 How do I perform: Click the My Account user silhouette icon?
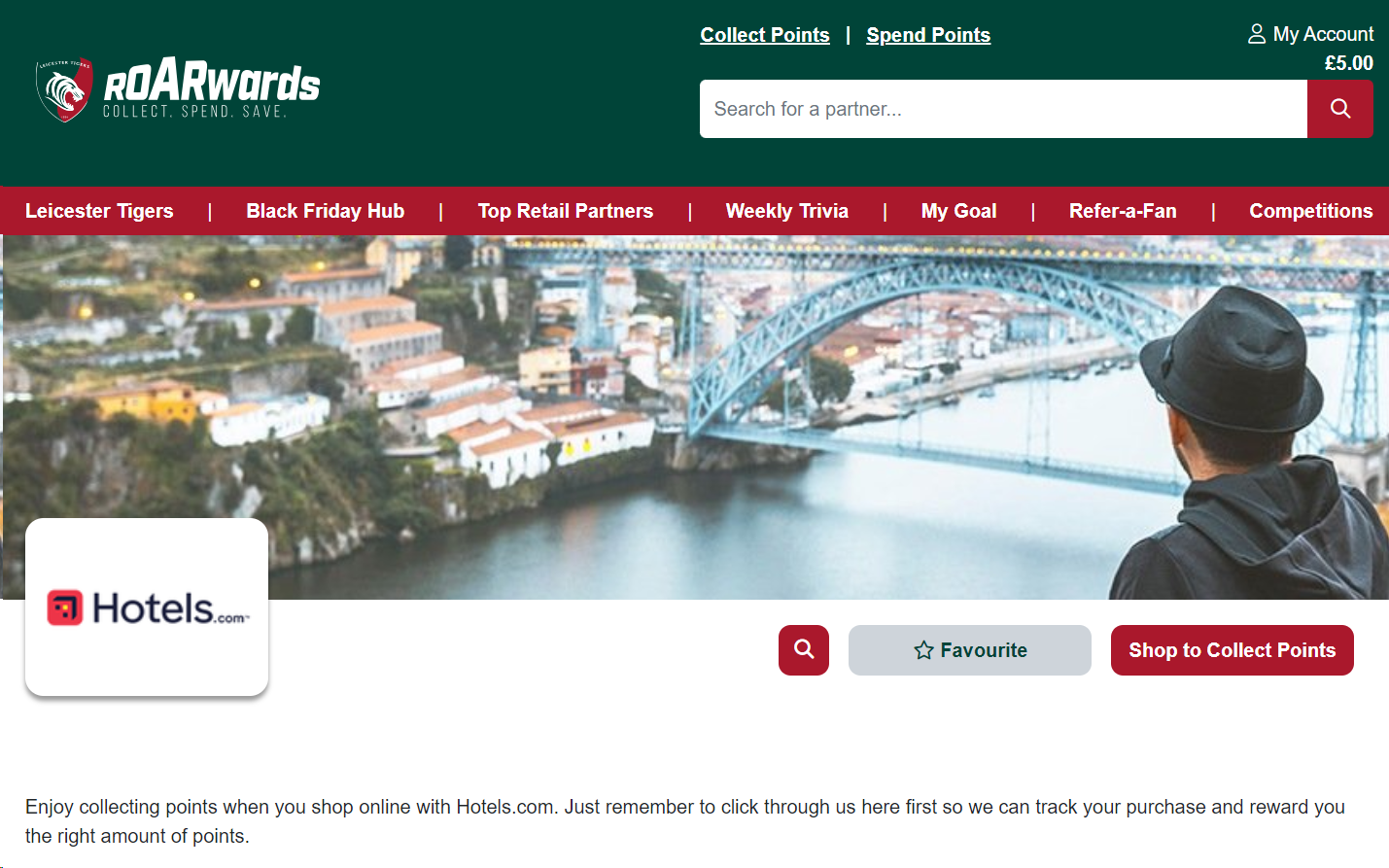point(1256,34)
